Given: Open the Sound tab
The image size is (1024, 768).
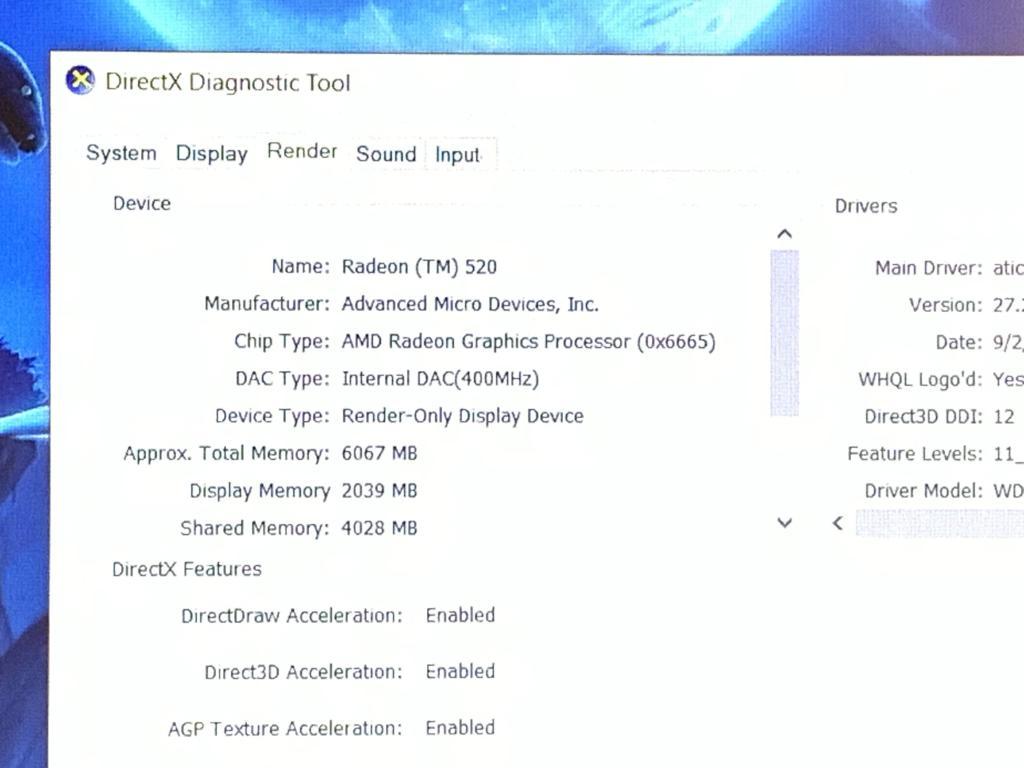Looking at the screenshot, I should [x=386, y=154].
